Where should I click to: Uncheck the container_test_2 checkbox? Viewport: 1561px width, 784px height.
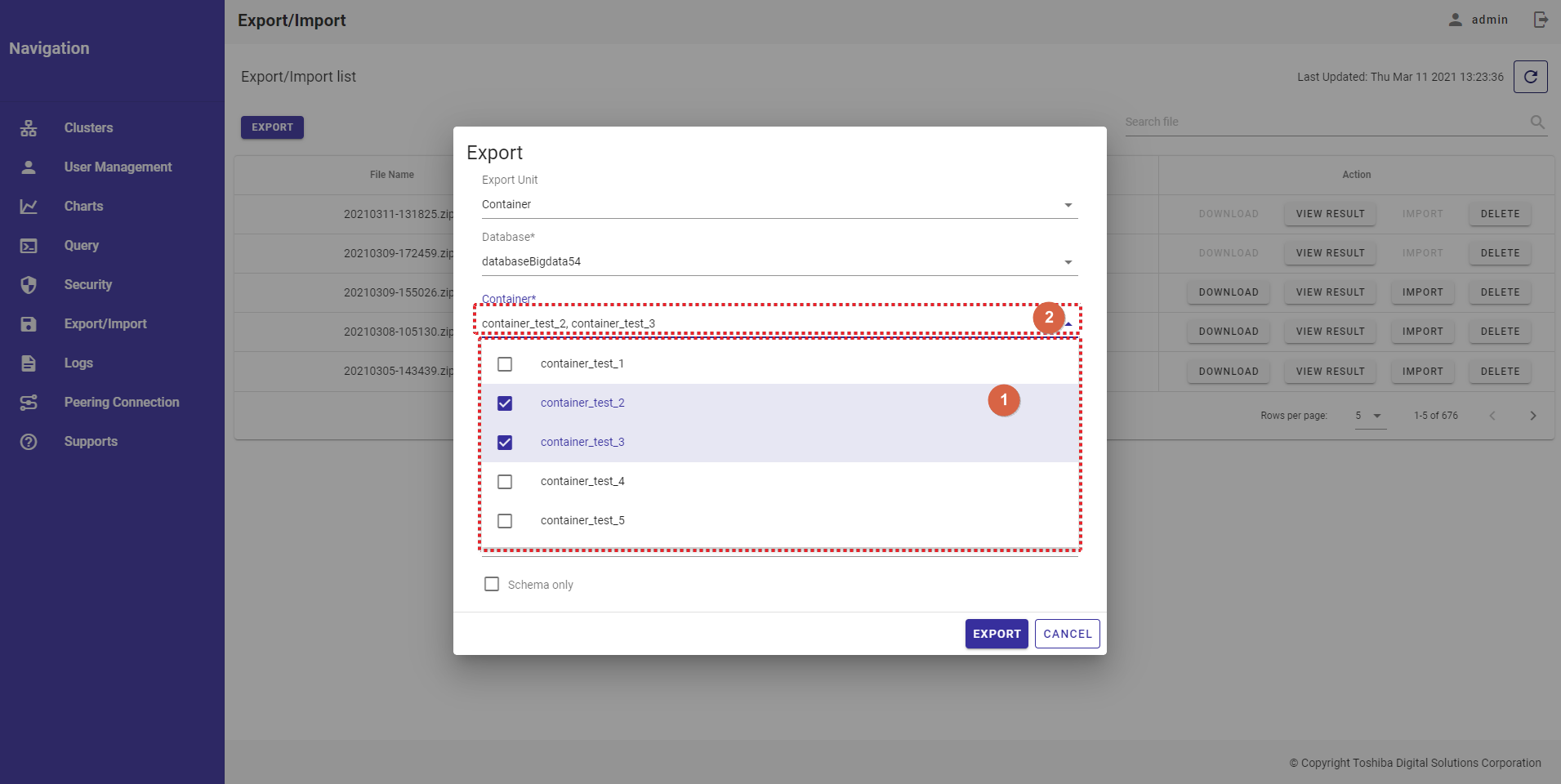click(505, 403)
